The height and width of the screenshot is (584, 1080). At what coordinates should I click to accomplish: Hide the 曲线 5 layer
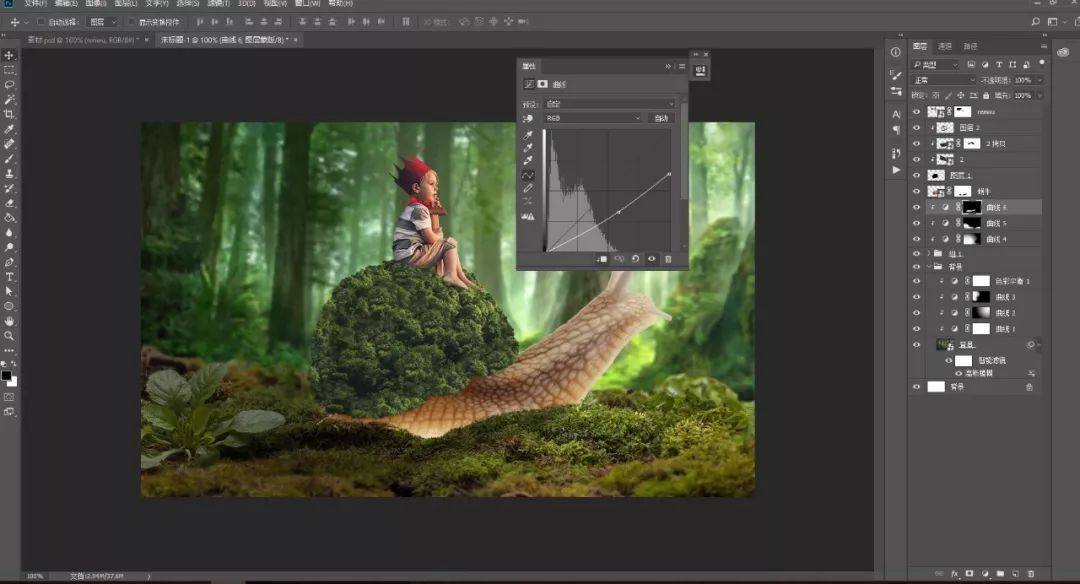click(916, 223)
